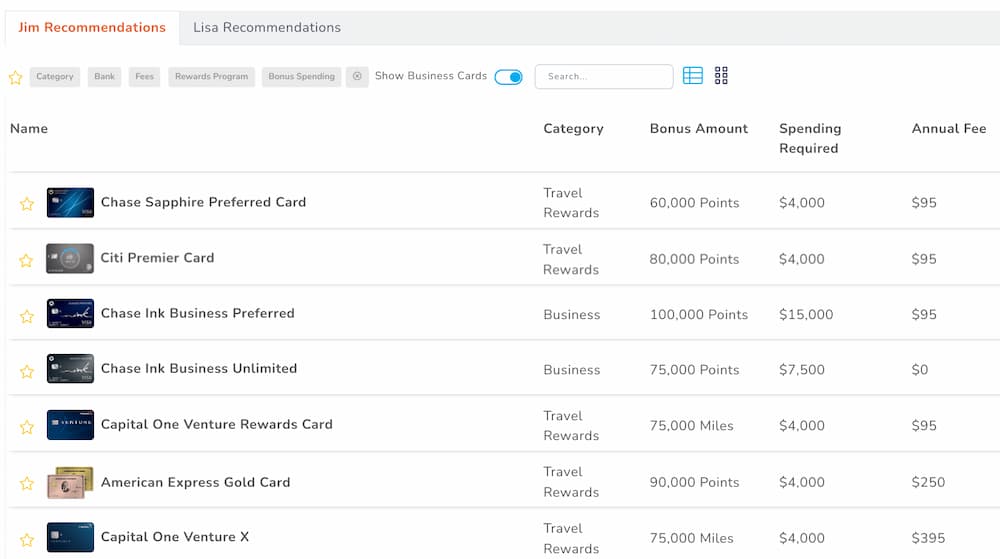Open Capital One Venture Rewards Card link

point(217,425)
